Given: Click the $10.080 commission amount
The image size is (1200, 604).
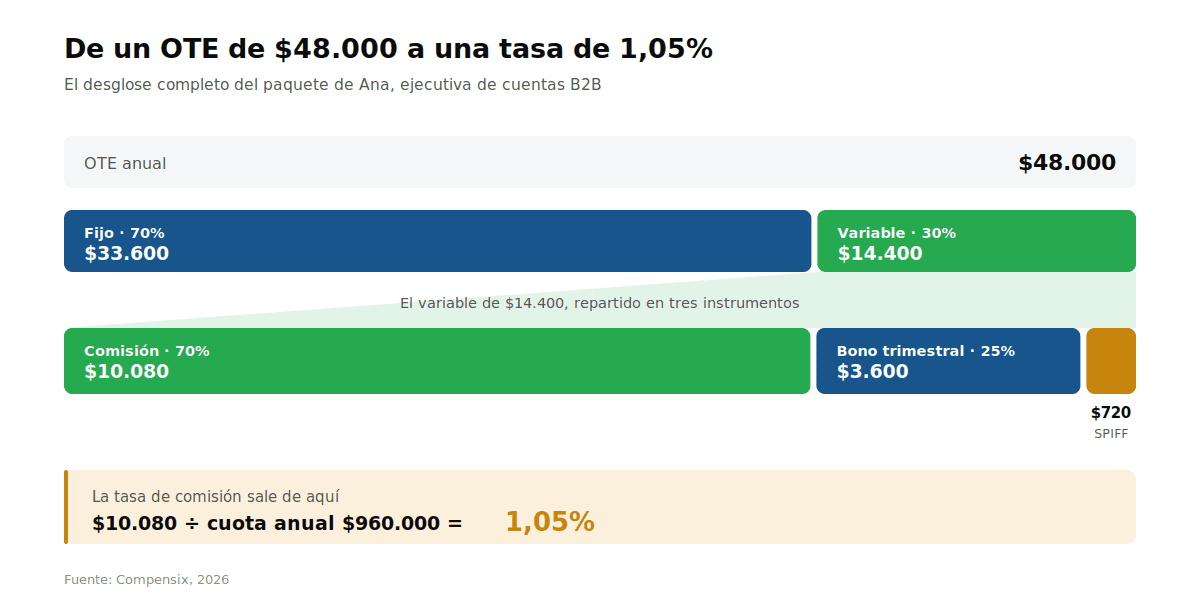Looking at the screenshot, I should pyautogui.click(x=127, y=372).
